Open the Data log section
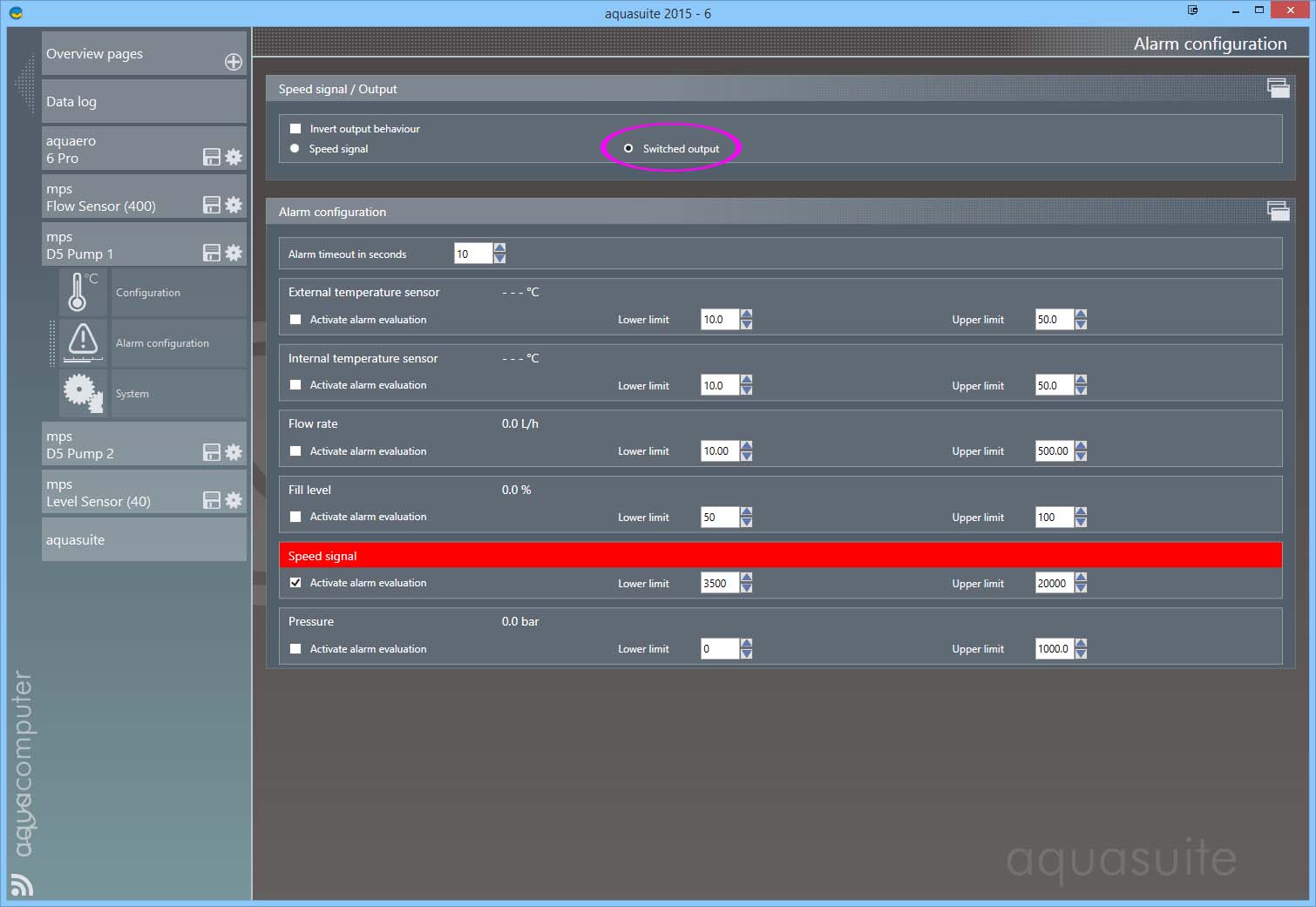The height and width of the screenshot is (907, 1316). (x=144, y=102)
